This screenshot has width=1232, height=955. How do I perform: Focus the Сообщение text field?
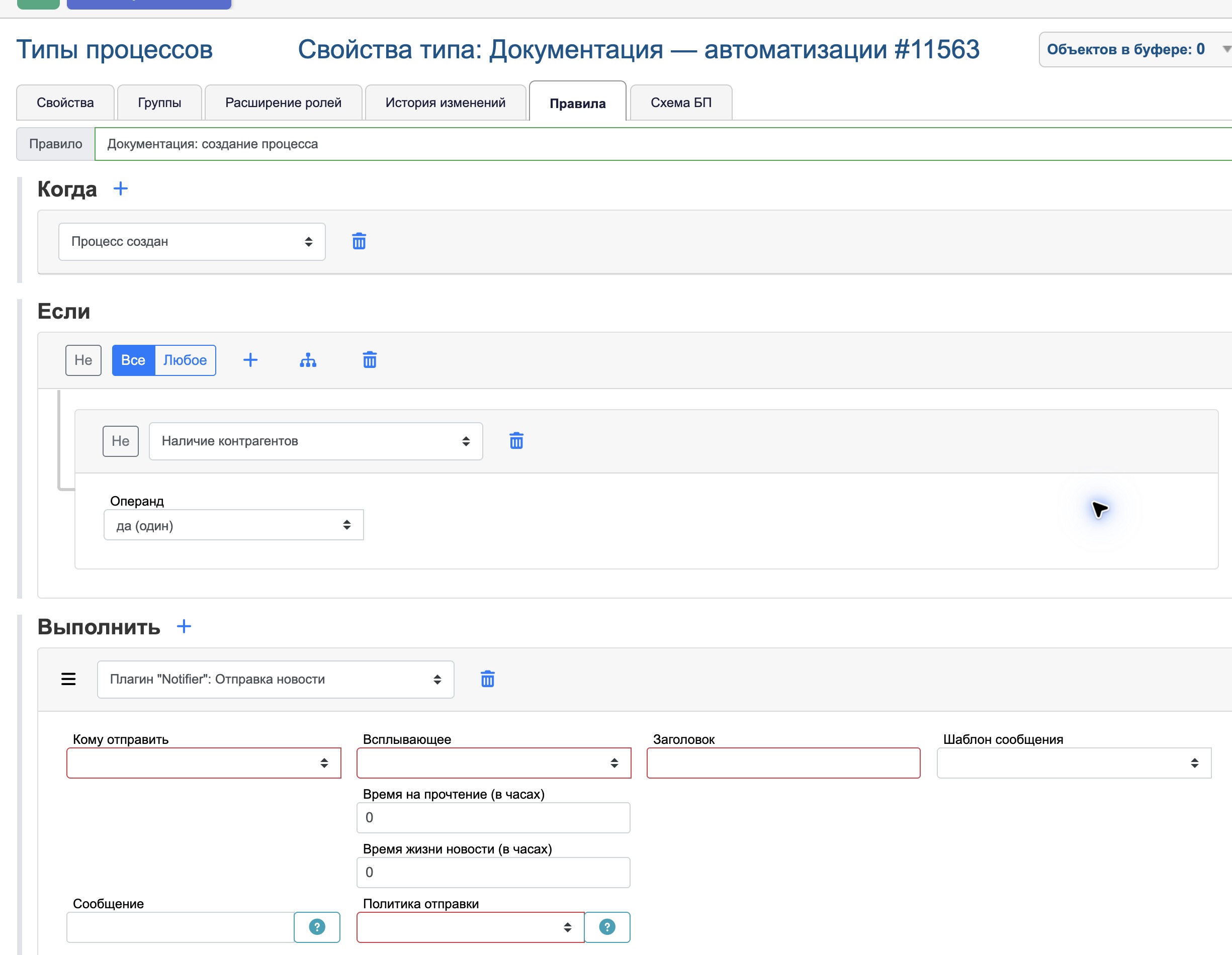pyautogui.click(x=181, y=927)
